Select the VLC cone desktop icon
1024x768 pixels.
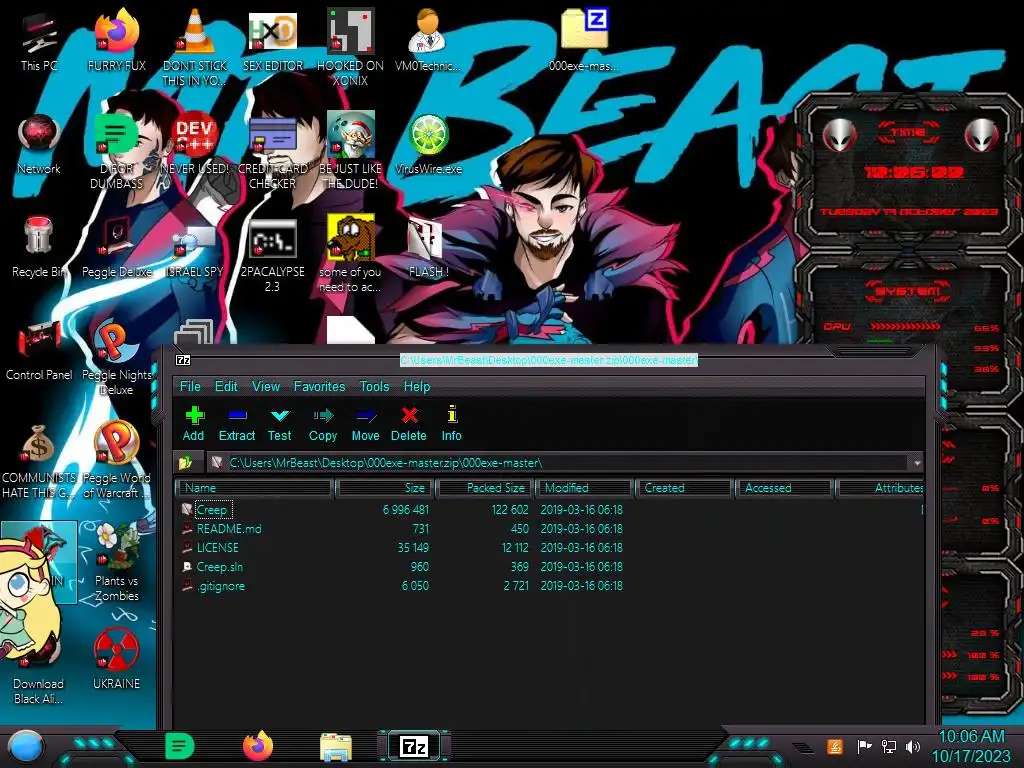tap(194, 47)
